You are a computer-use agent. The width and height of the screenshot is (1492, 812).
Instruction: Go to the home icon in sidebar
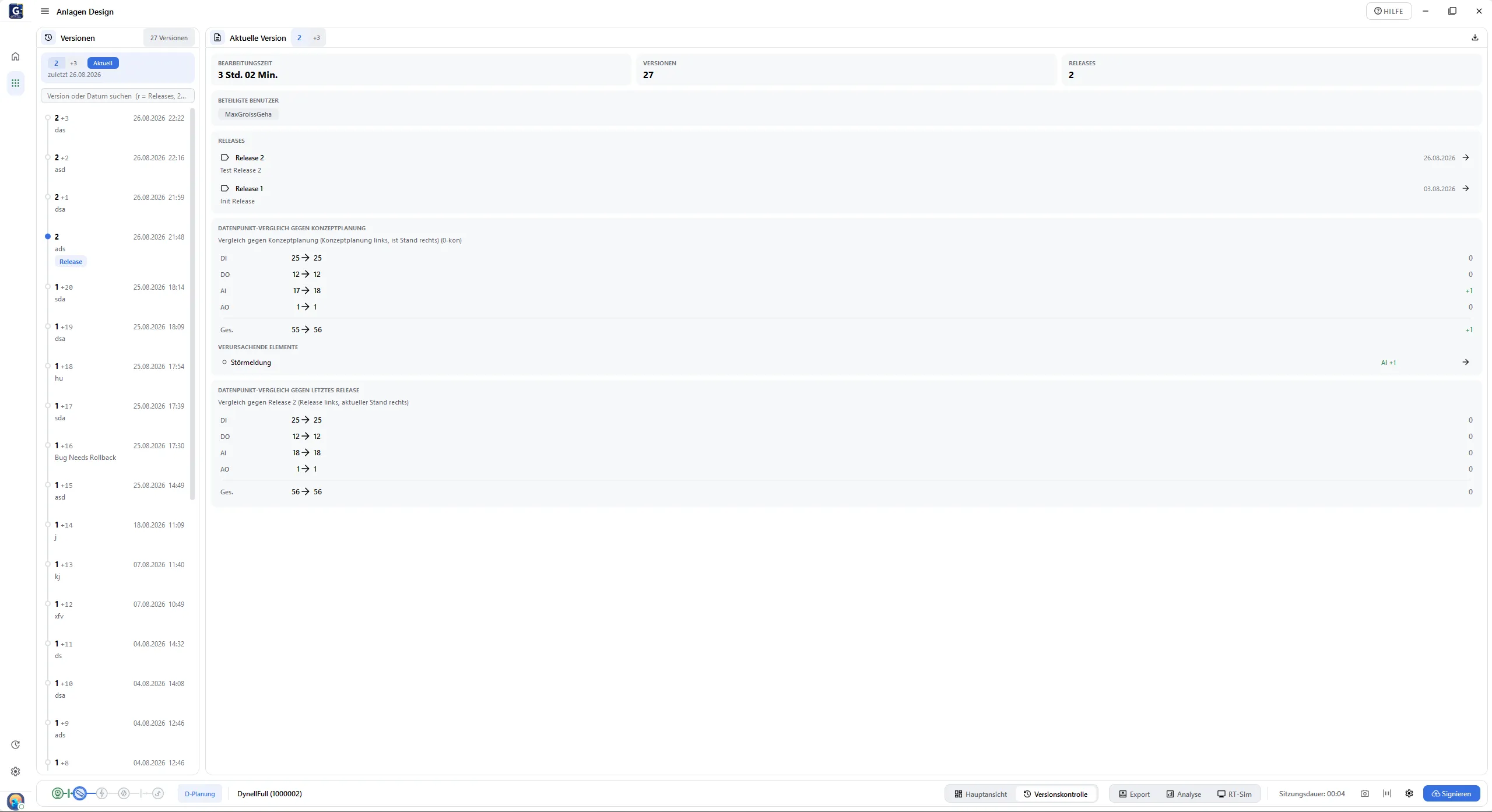coord(16,57)
